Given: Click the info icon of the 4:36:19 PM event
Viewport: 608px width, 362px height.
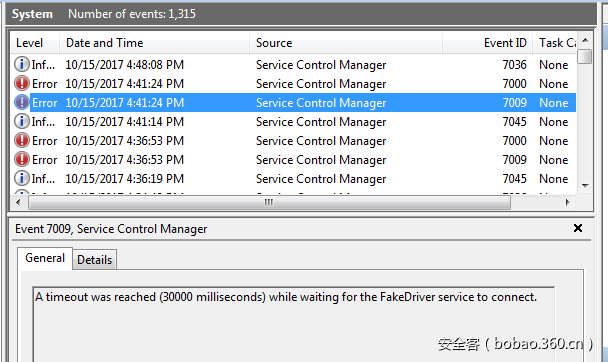Looking at the screenshot, I should coord(22,178).
